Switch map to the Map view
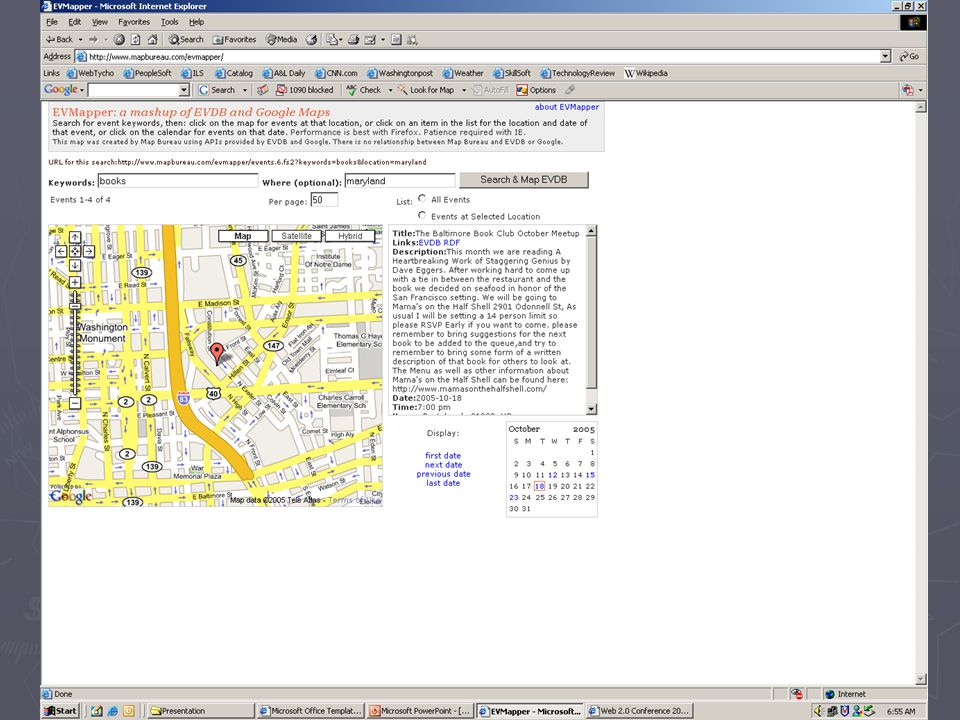This screenshot has width=960, height=720. tap(242, 236)
